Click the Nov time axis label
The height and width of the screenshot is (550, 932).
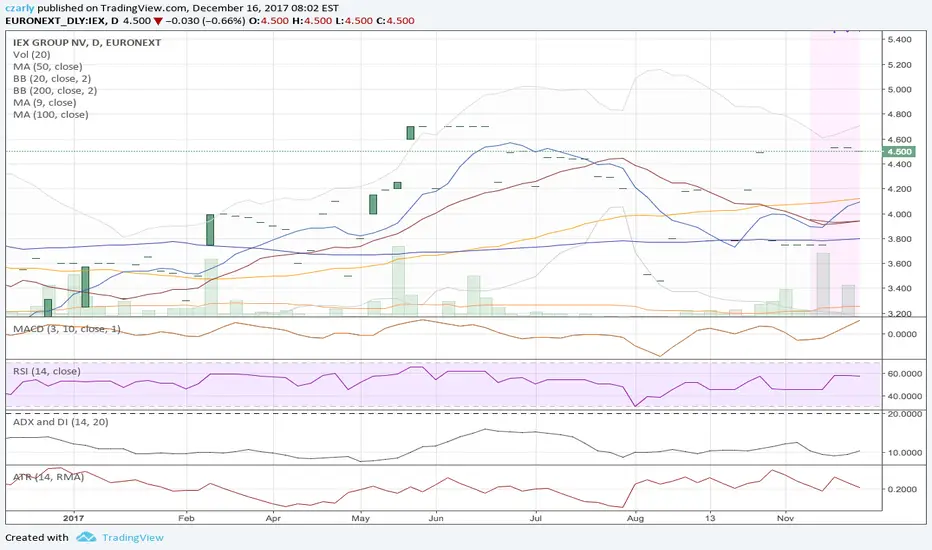pos(785,518)
